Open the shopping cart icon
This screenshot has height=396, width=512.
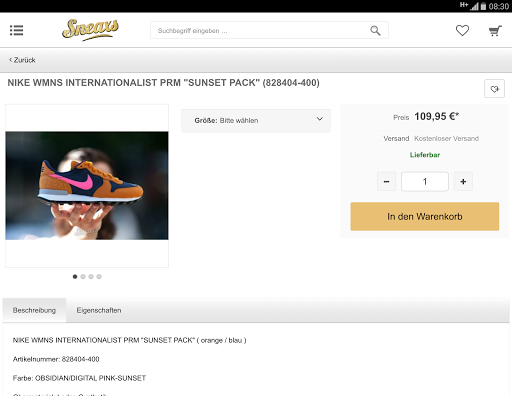coord(495,31)
